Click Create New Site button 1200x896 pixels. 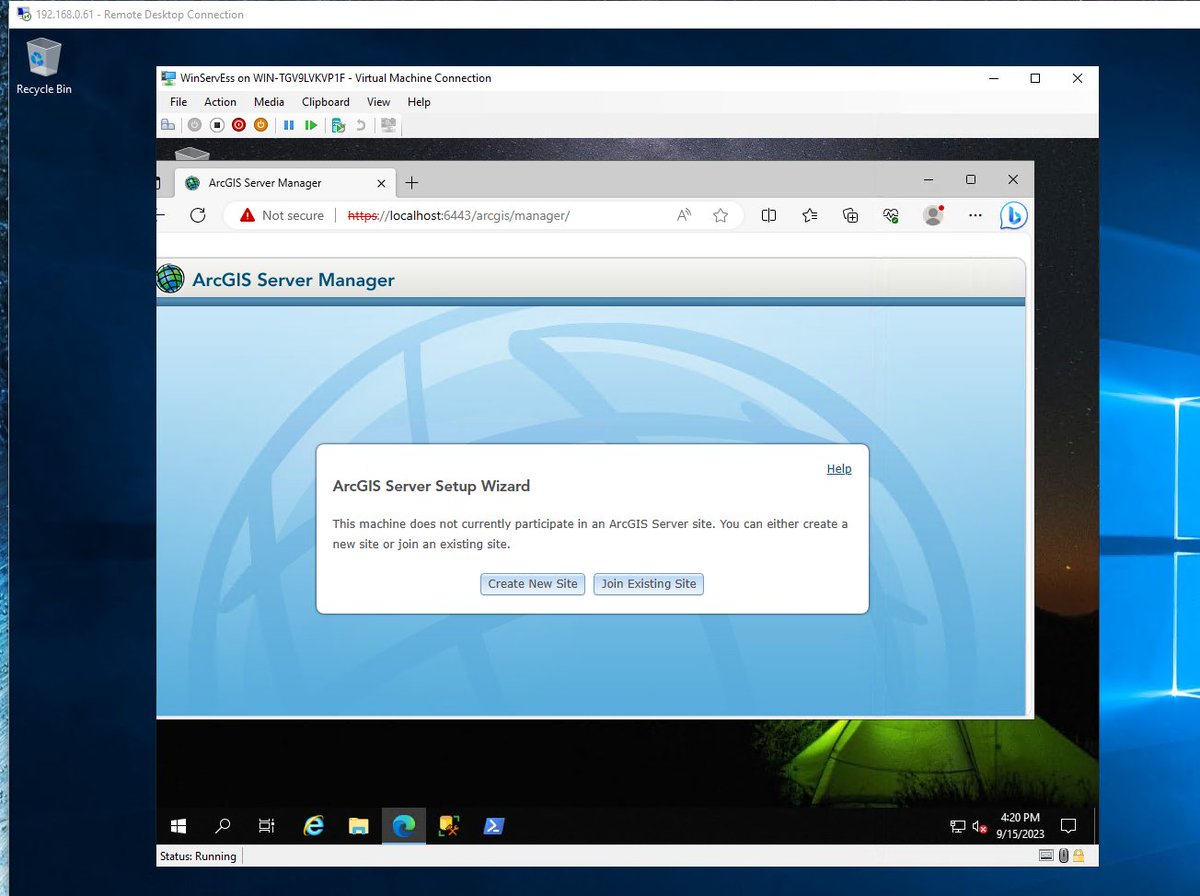click(533, 584)
